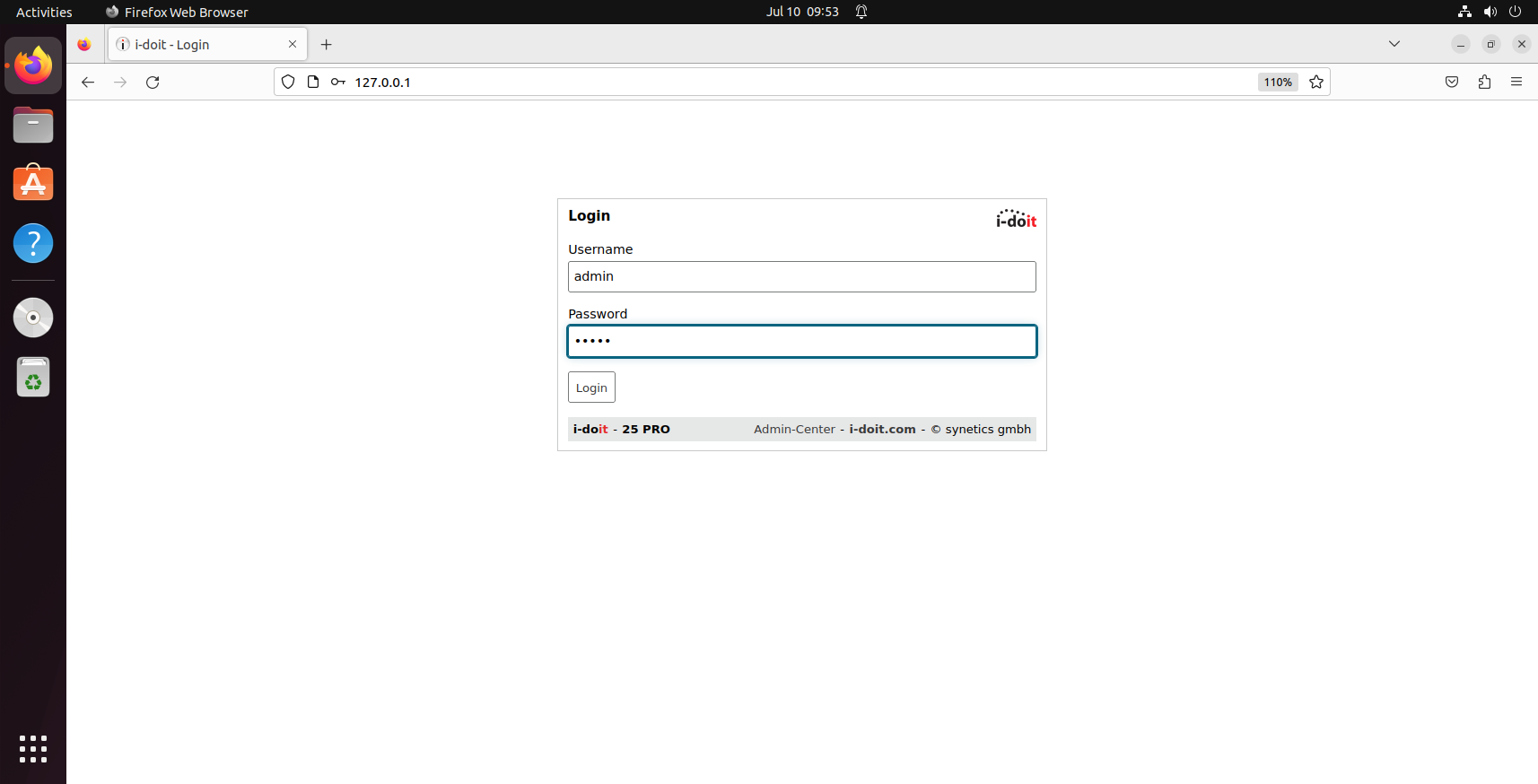Click the 'synetics gmbh' footer text
This screenshot has height=784, width=1538.
coord(988,429)
